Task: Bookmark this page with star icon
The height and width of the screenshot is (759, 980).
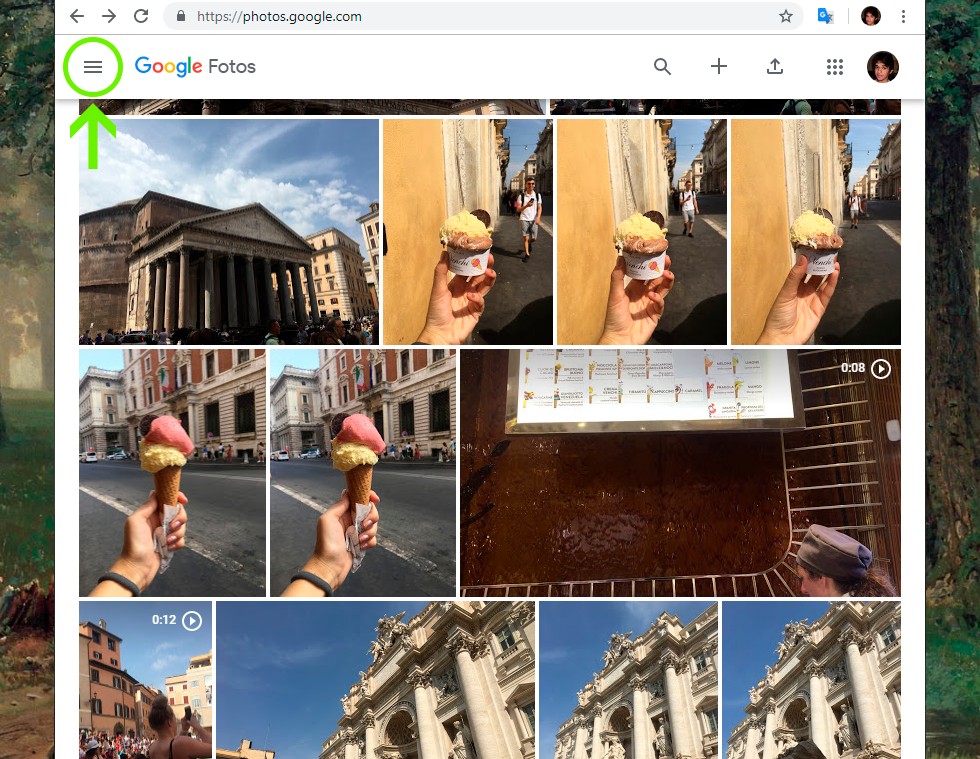Action: [786, 16]
